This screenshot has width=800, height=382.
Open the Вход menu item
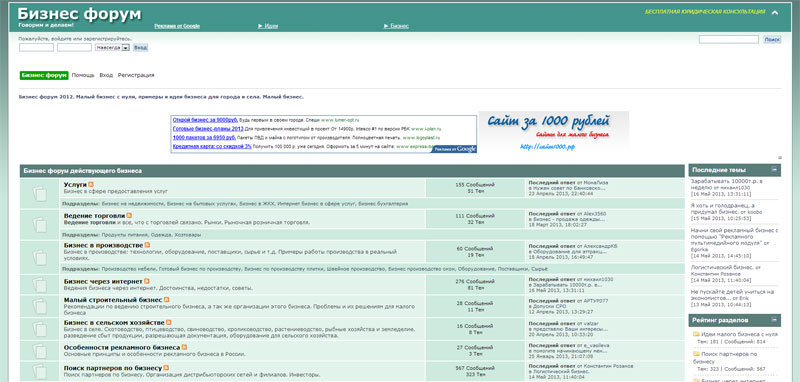coord(106,75)
